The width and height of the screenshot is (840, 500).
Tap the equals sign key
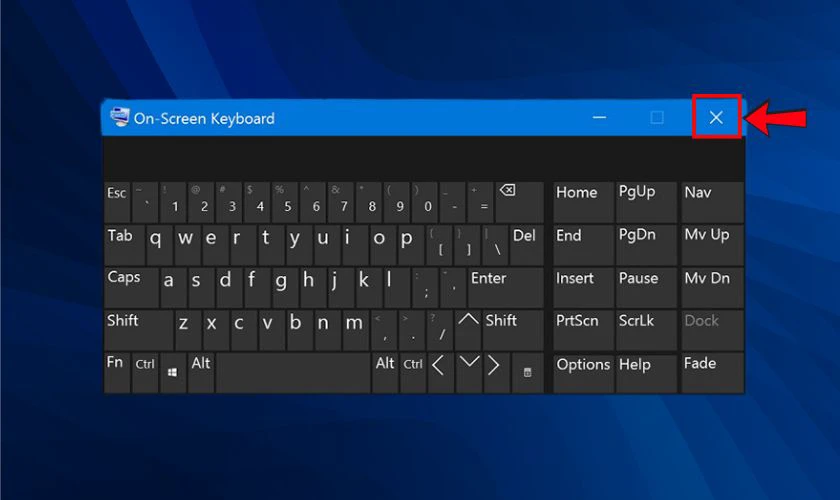[480, 202]
